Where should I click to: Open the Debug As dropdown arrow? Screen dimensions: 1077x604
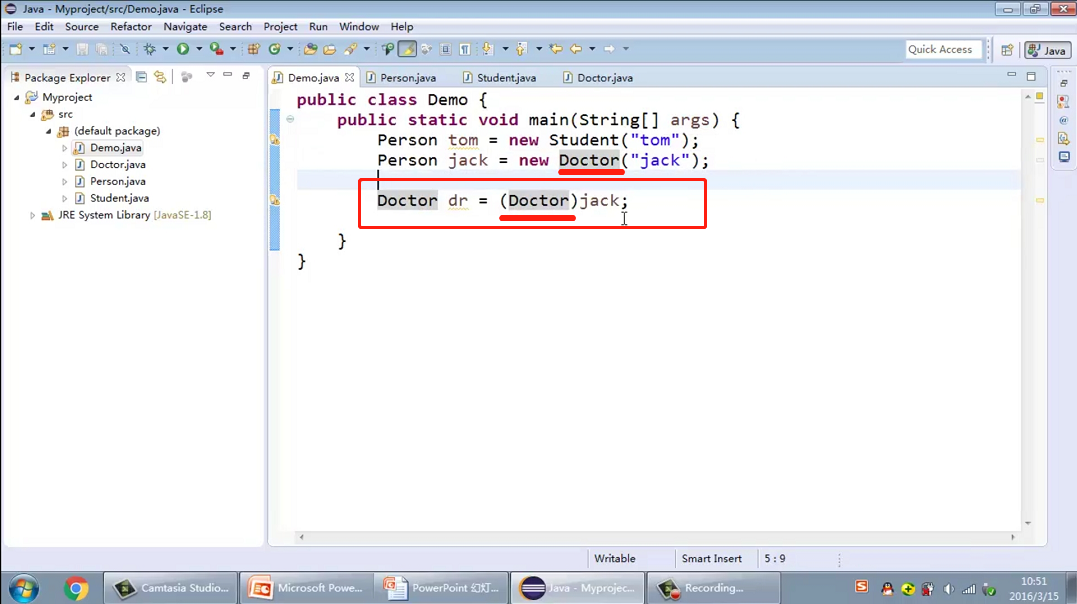tap(166, 49)
